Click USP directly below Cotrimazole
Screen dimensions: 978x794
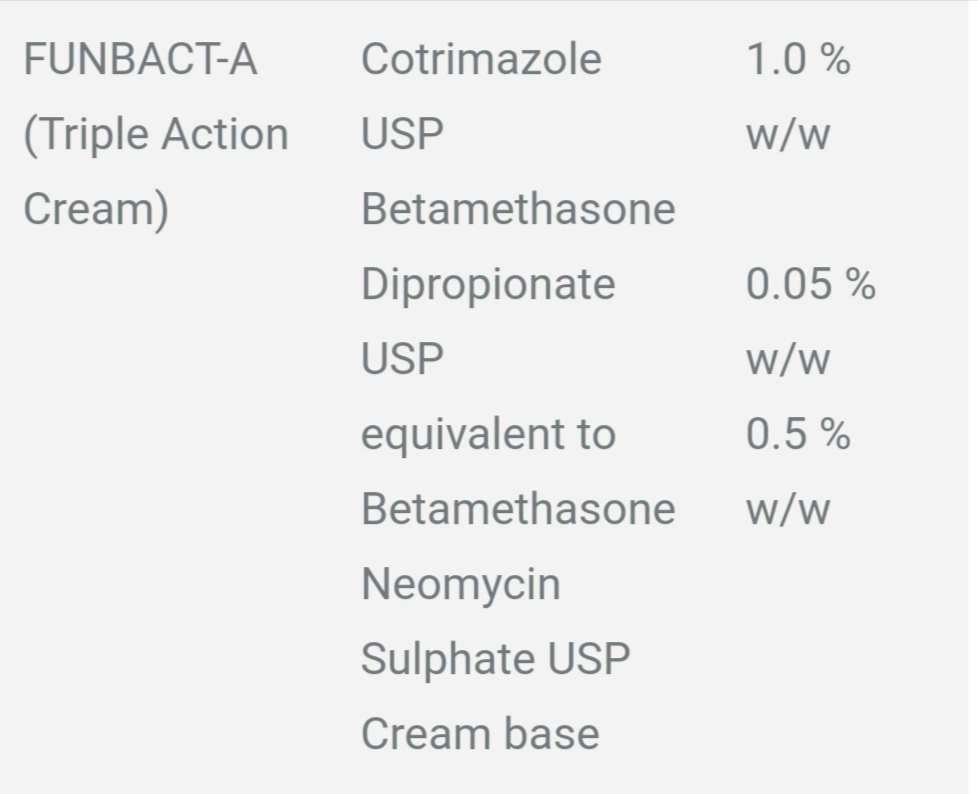[402, 134]
